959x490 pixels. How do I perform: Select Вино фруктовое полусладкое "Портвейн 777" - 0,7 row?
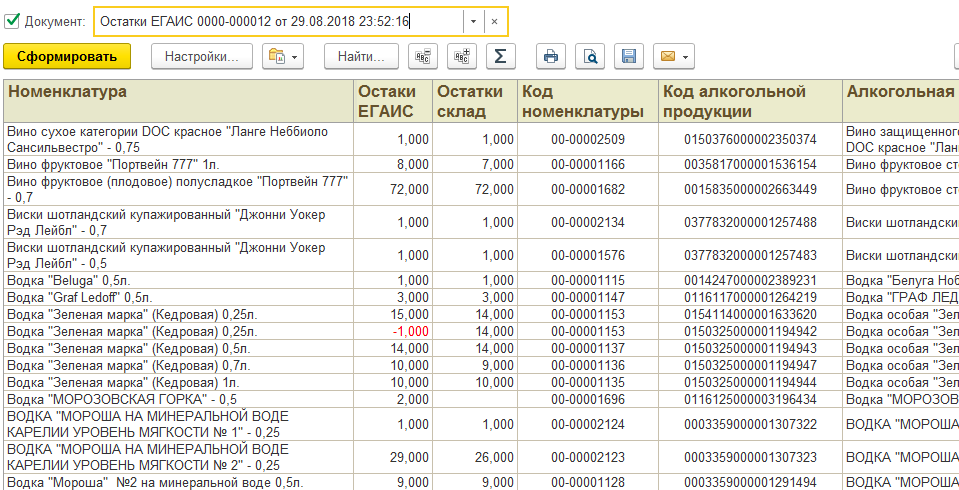pos(179,190)
